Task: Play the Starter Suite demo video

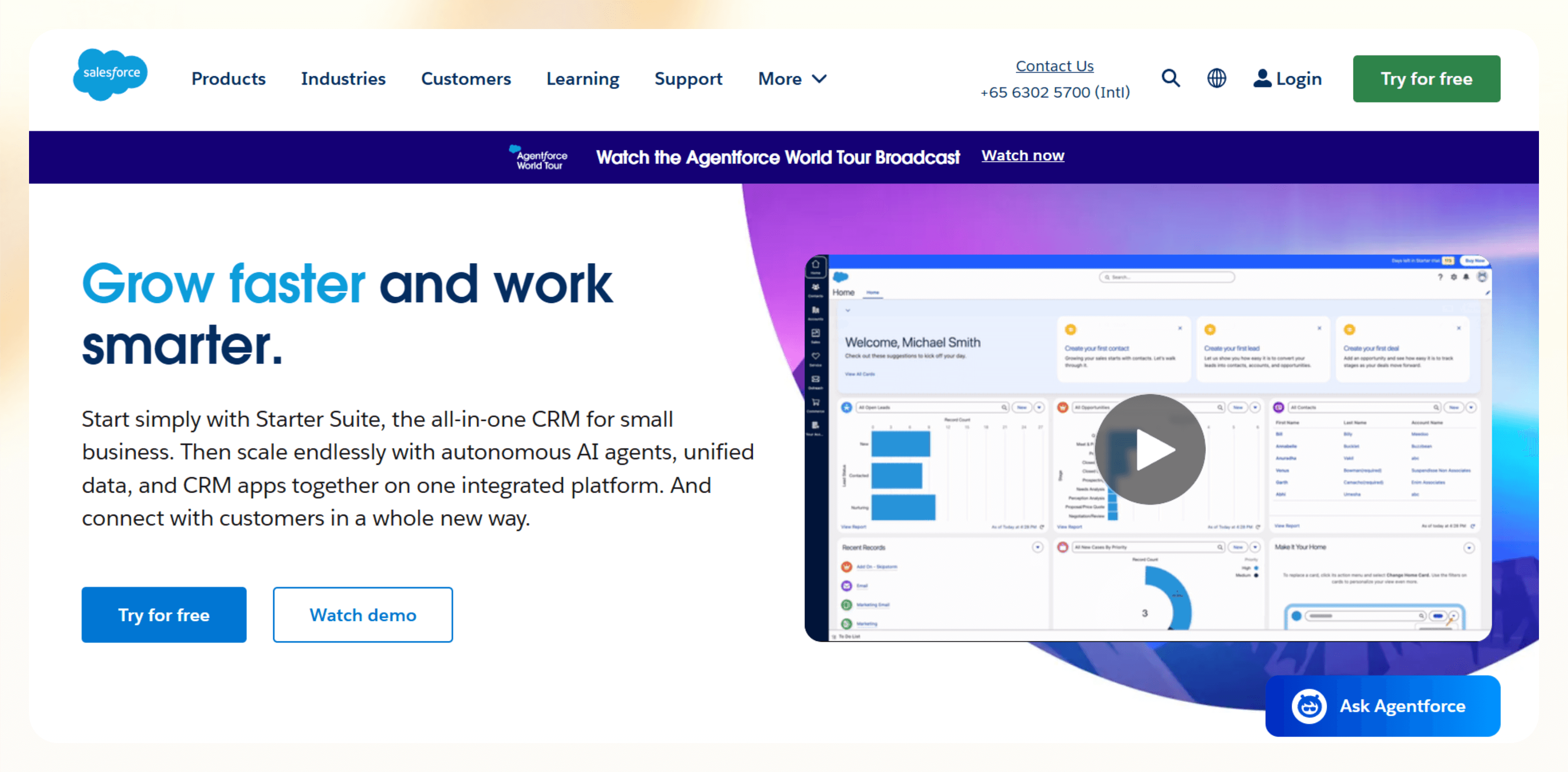Action: tap(1150, 450)
